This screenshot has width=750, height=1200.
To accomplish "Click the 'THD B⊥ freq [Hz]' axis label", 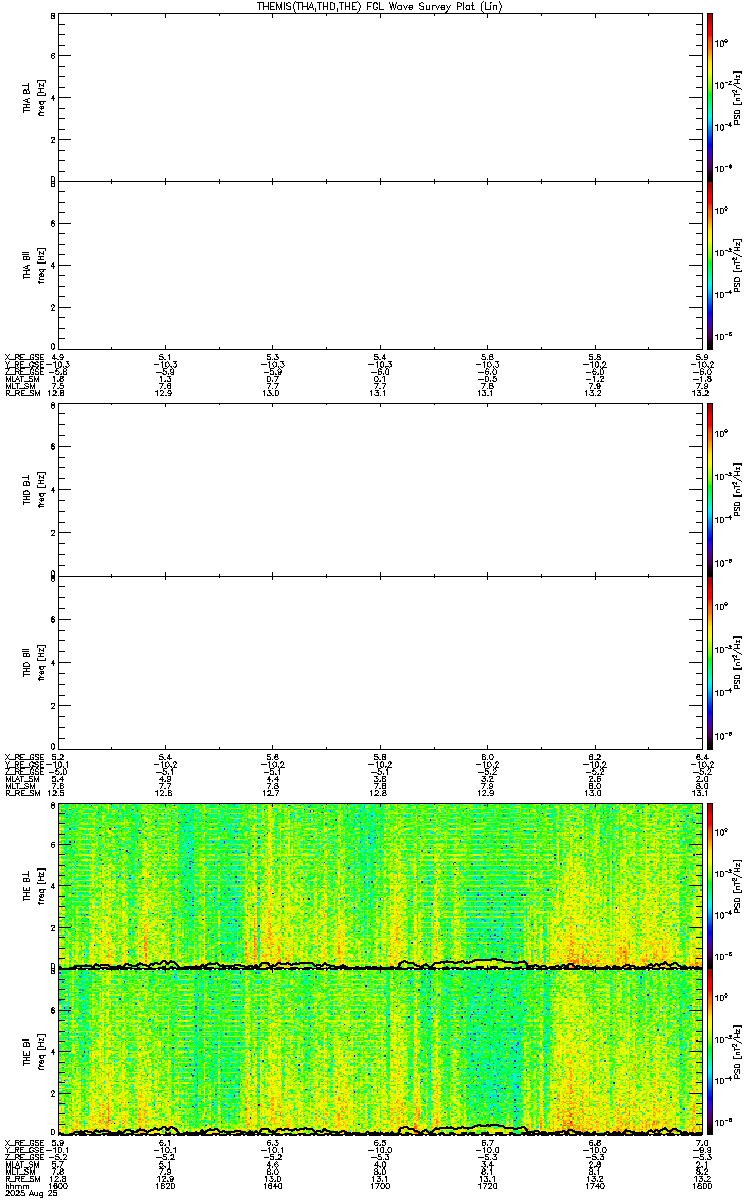I will (35, 490).
